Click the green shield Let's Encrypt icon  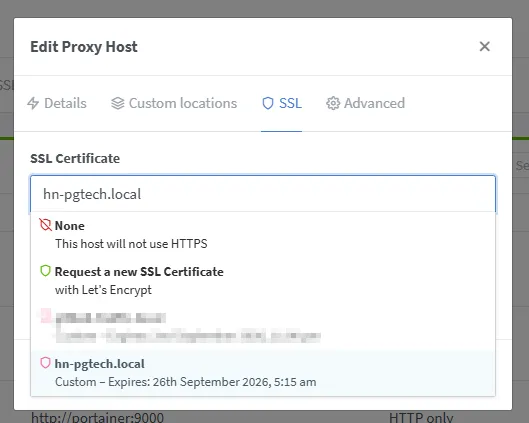(45, 271)
